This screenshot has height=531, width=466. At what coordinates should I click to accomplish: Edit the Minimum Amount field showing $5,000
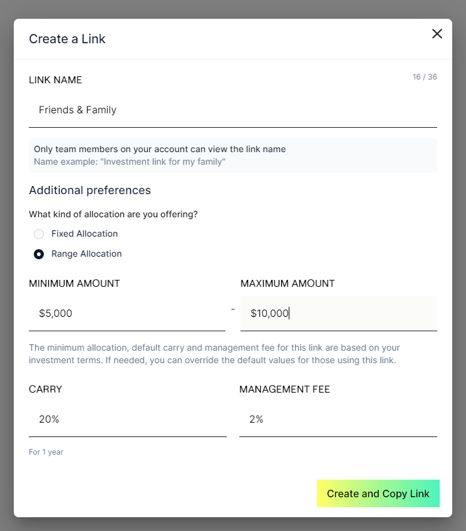click(x=127, y=313)
